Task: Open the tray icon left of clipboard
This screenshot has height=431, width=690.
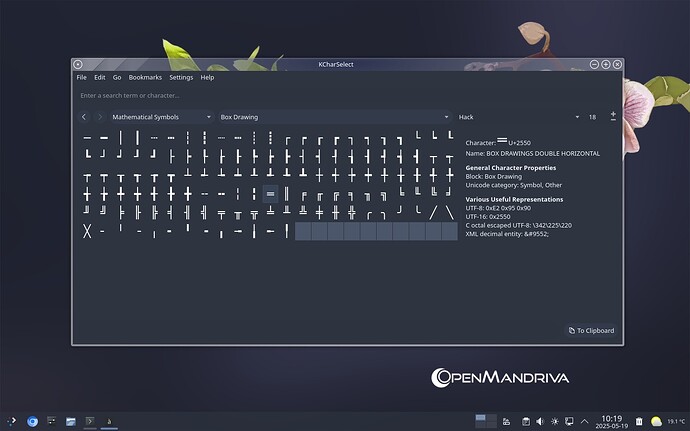Action: 506,421
